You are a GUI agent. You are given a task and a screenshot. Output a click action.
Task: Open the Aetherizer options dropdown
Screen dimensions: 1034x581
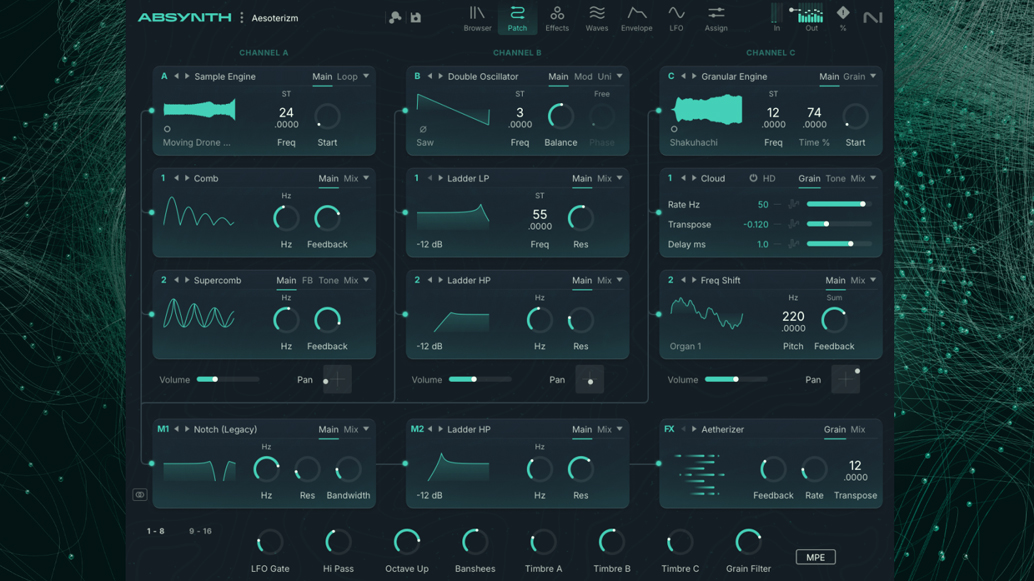coord(874,429)
